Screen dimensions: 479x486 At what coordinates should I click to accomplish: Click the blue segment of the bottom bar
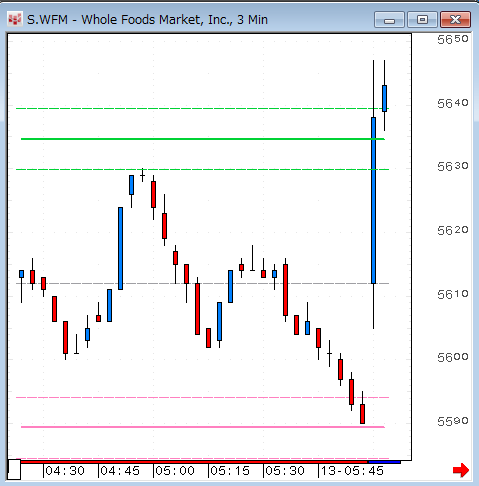click(x=384, y=462)
